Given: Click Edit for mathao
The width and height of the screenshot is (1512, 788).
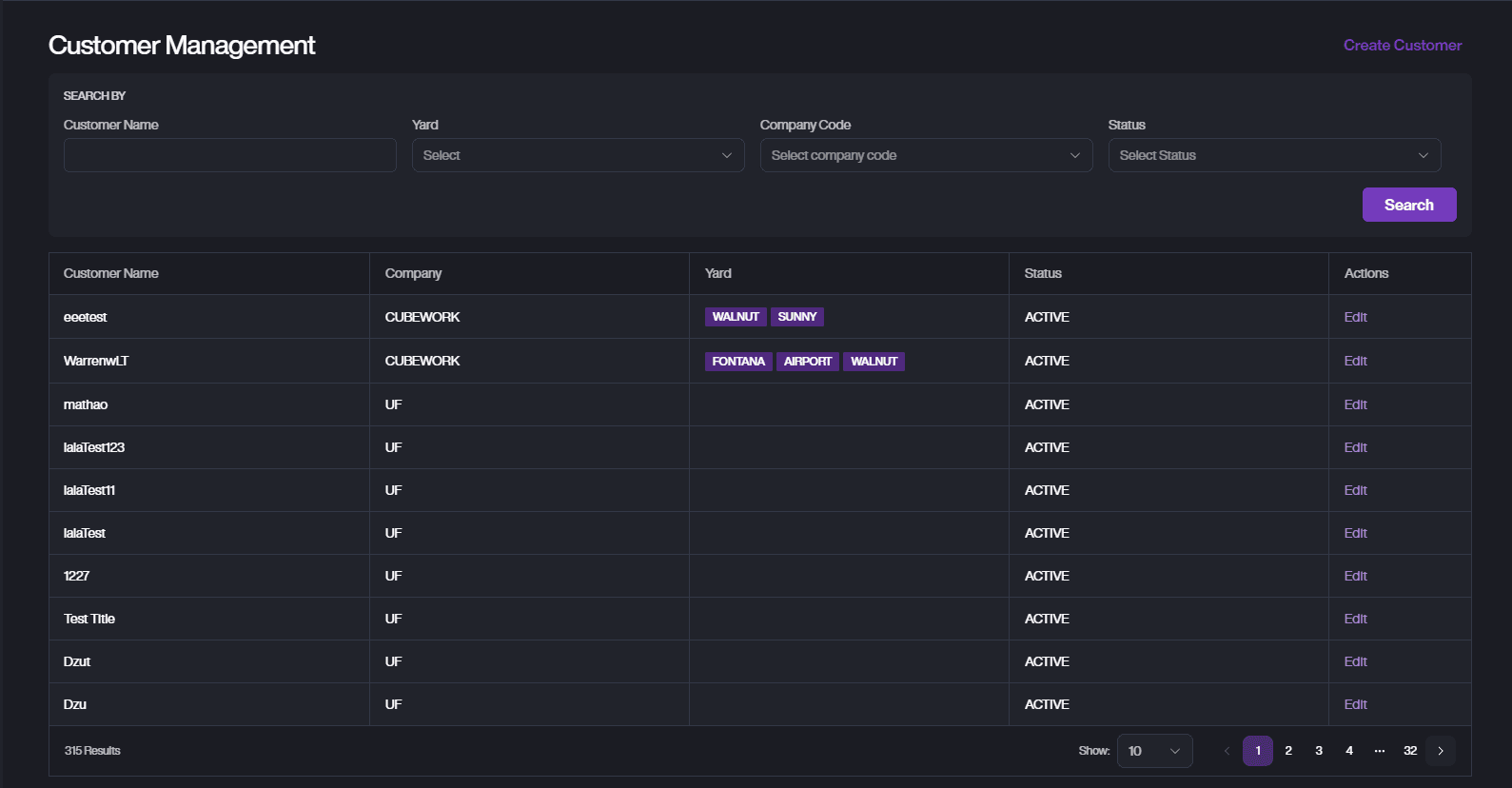Looking at the screenshot, I should click(x=1355, y=404).
